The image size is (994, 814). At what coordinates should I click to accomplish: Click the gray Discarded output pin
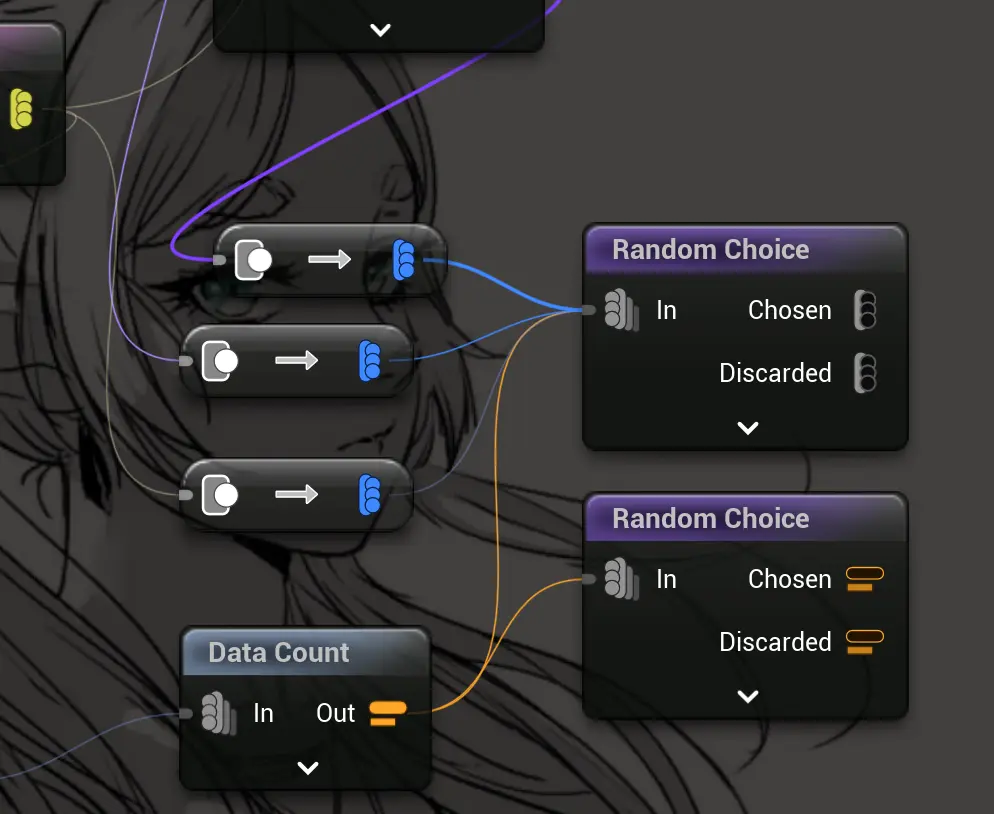[865, 373]
